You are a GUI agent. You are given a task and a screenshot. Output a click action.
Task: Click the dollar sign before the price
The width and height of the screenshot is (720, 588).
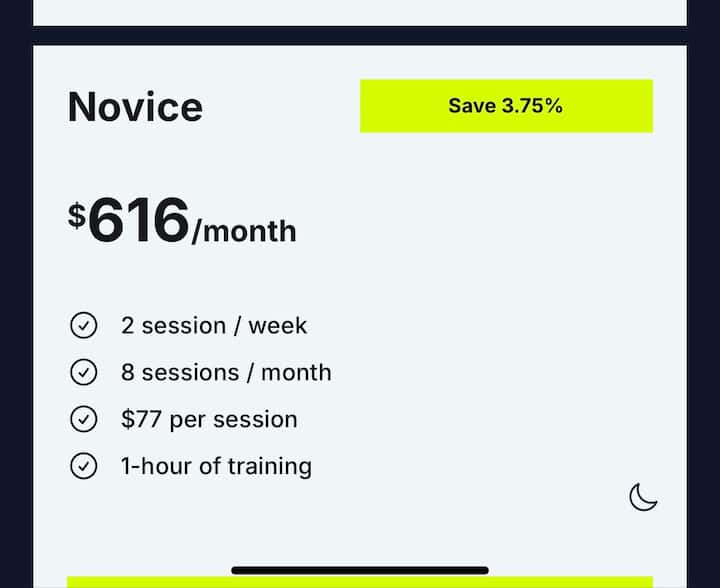tap(77, 215)
